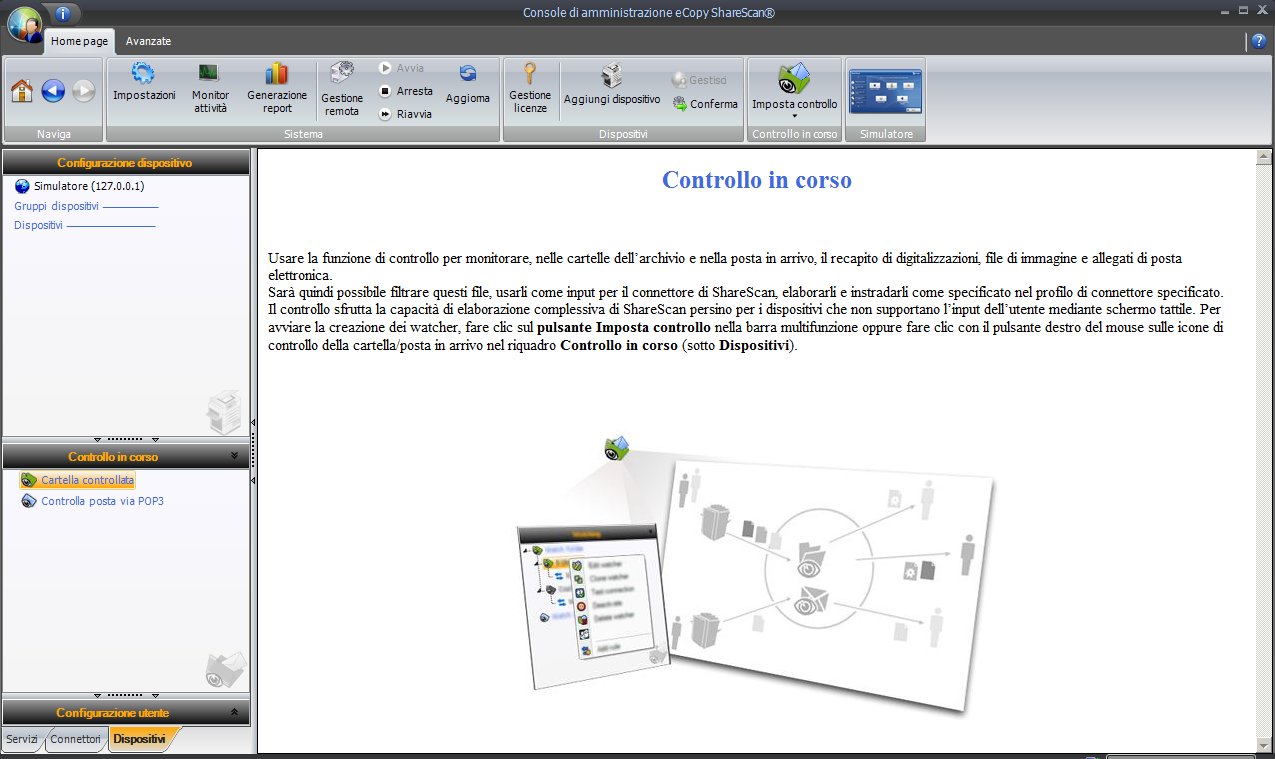Select the Cartella controllata watcher item
This screenshot has height=759, width=1275.
(78, 480)
